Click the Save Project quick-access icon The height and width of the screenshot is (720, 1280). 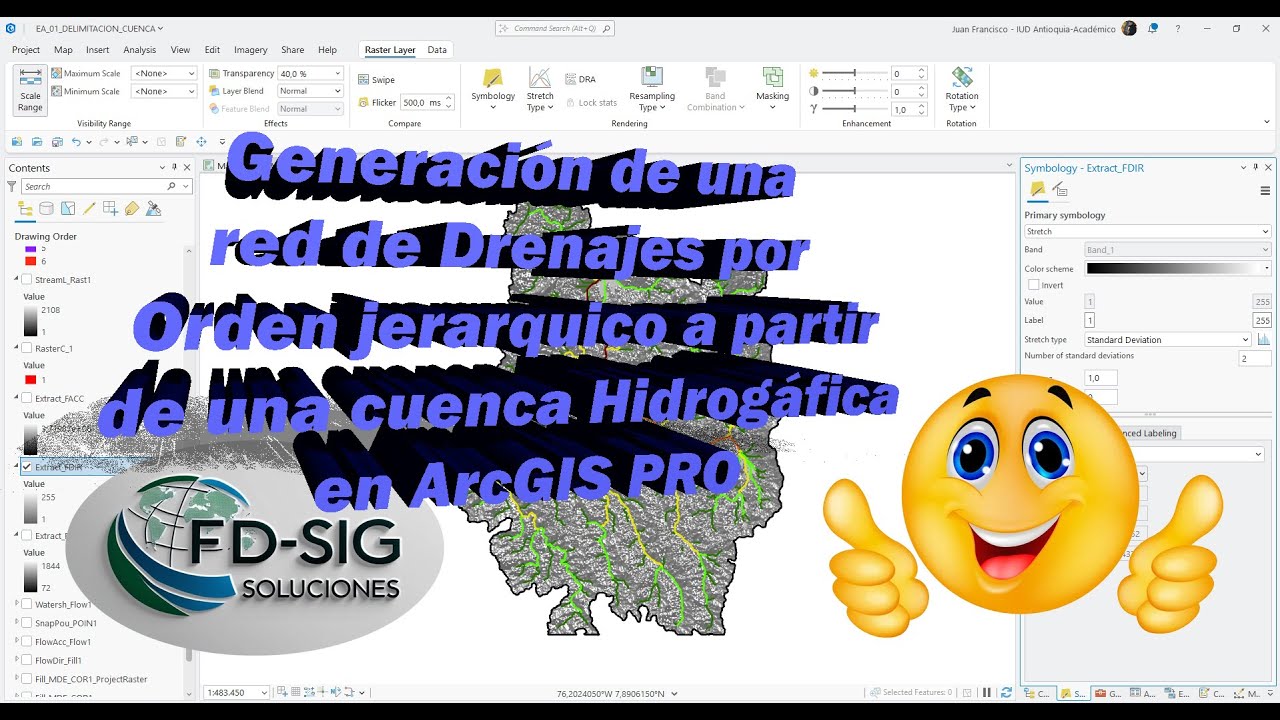(57, 142)
